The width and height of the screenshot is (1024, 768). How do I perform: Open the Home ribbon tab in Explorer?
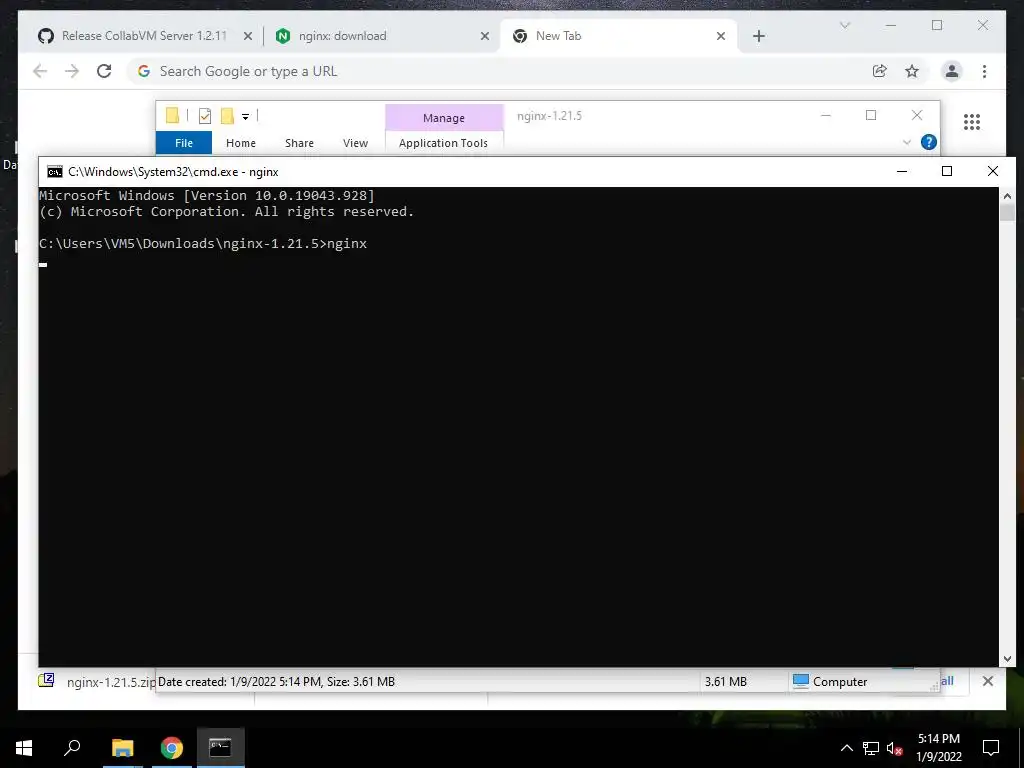coord(240,142)
